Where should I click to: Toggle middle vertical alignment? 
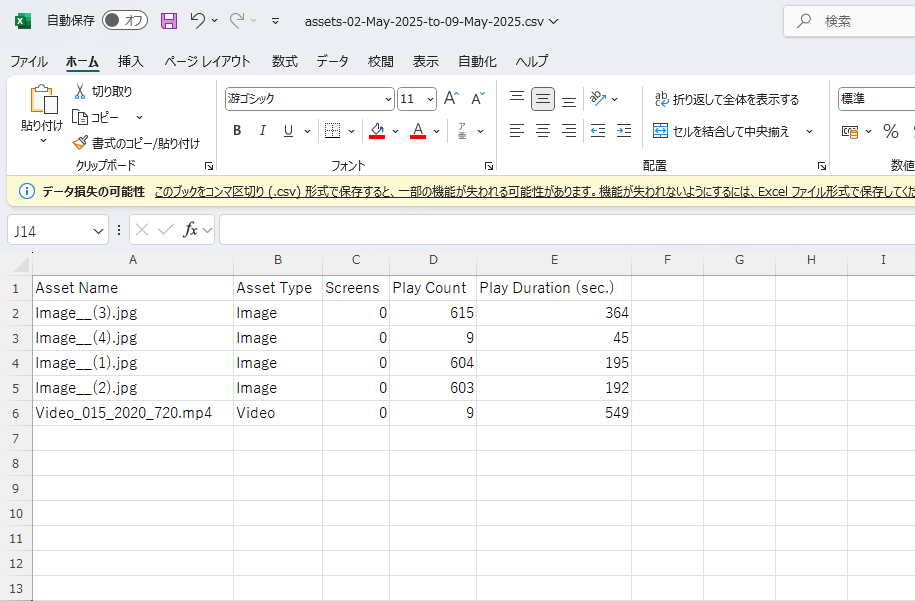[x=543, y=99]
